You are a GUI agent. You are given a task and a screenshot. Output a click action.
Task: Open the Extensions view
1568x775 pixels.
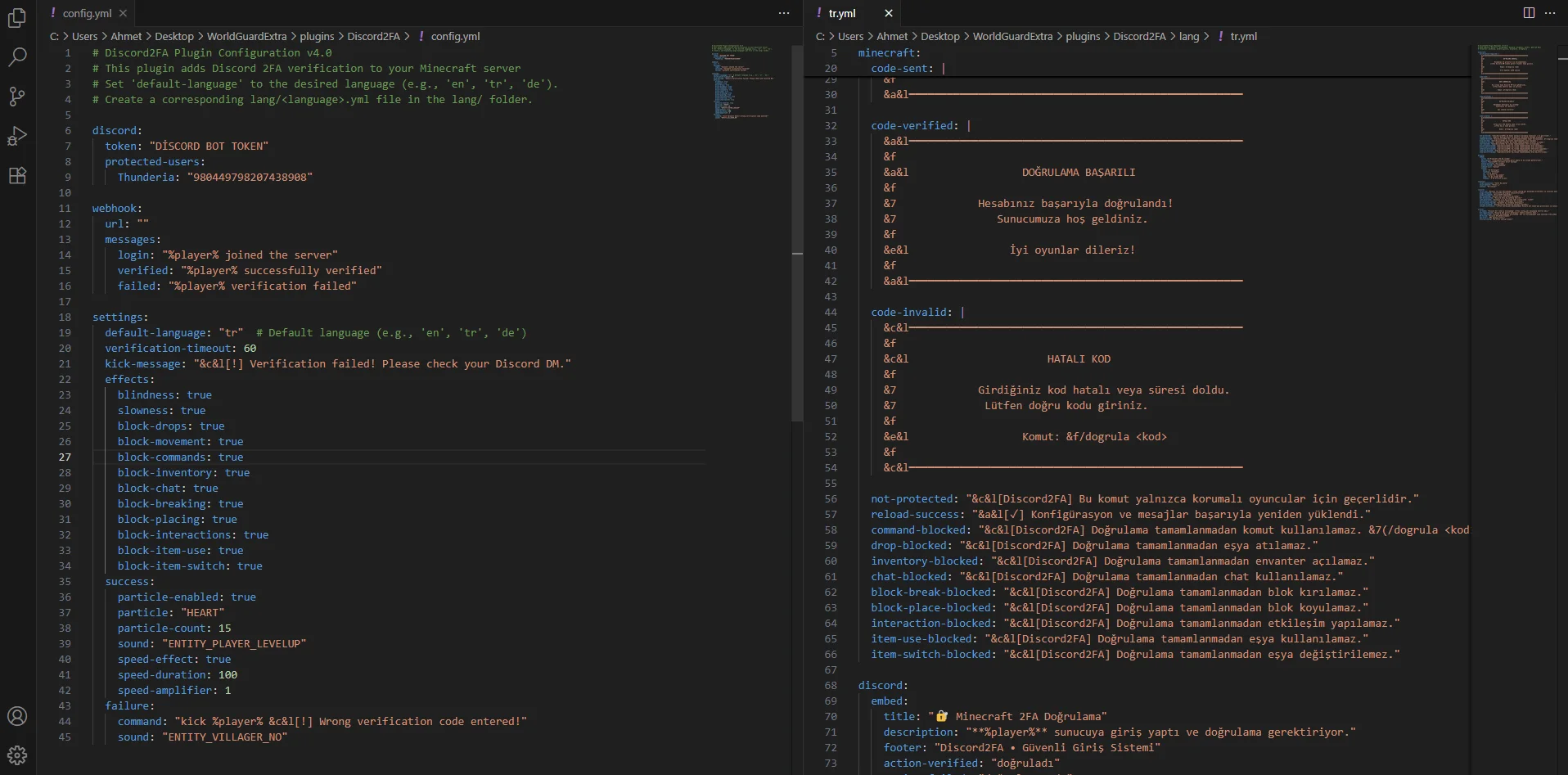[x=17, y=175]
